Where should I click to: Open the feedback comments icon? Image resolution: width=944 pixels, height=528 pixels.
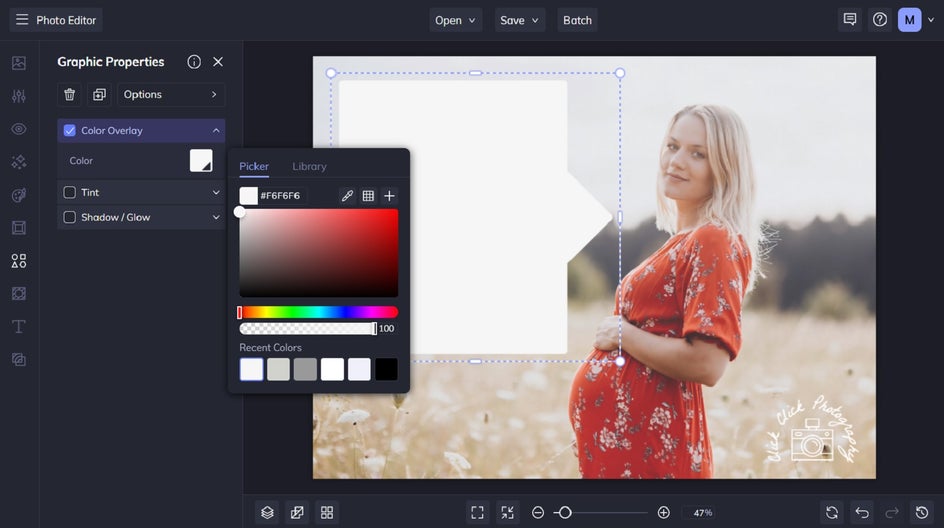tap(850, 20)
